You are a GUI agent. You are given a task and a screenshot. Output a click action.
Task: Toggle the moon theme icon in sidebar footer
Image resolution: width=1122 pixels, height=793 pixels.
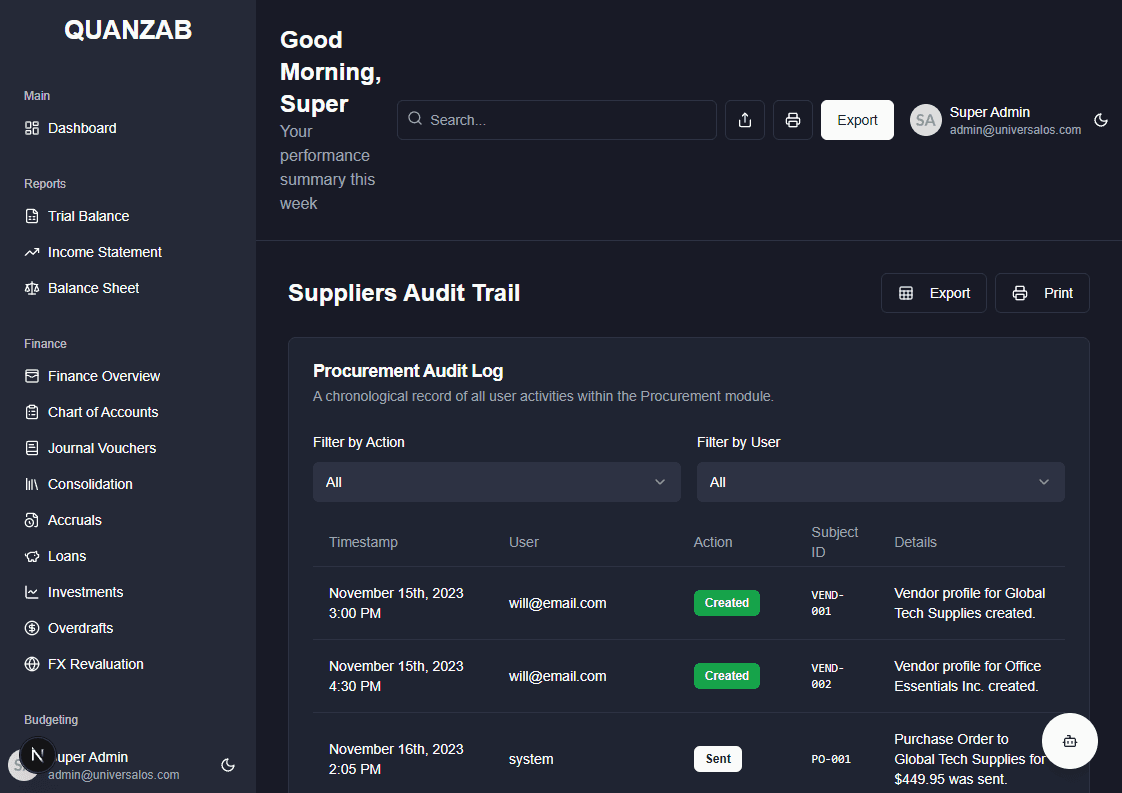pos(228,765)
